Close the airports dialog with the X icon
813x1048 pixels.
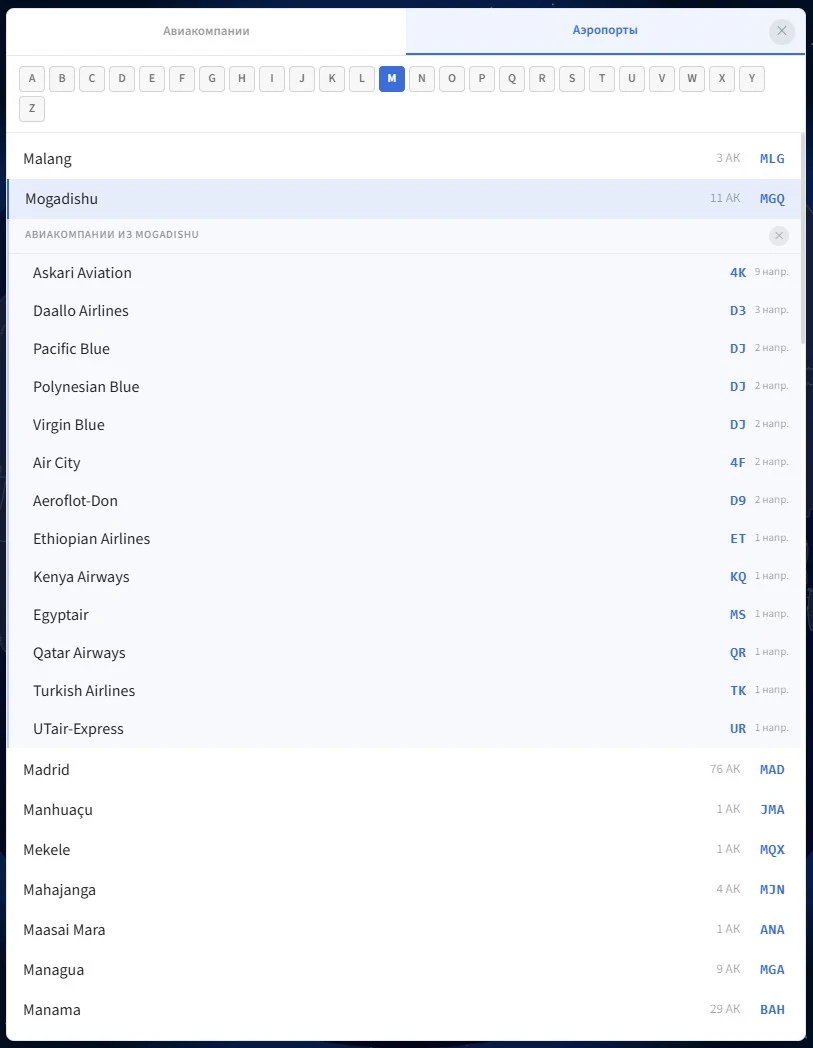[782, 31]
